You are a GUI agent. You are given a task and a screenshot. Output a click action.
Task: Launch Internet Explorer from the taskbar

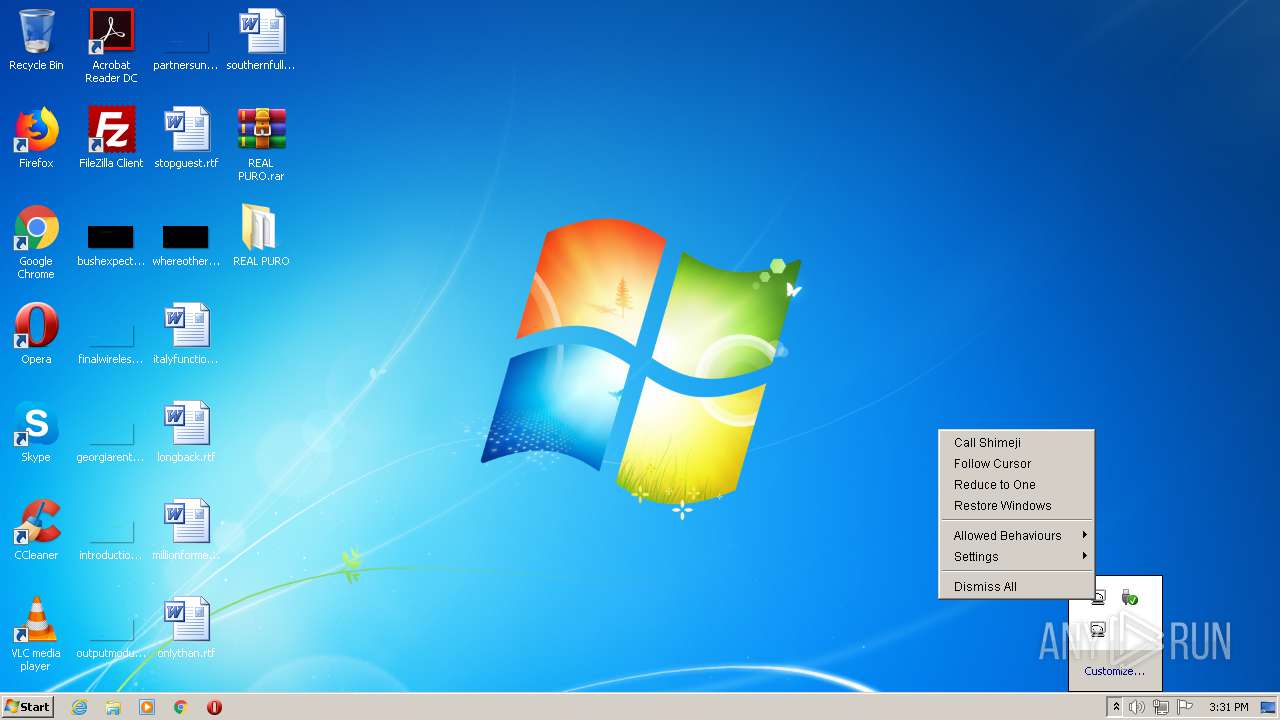(x=79, y=707)
